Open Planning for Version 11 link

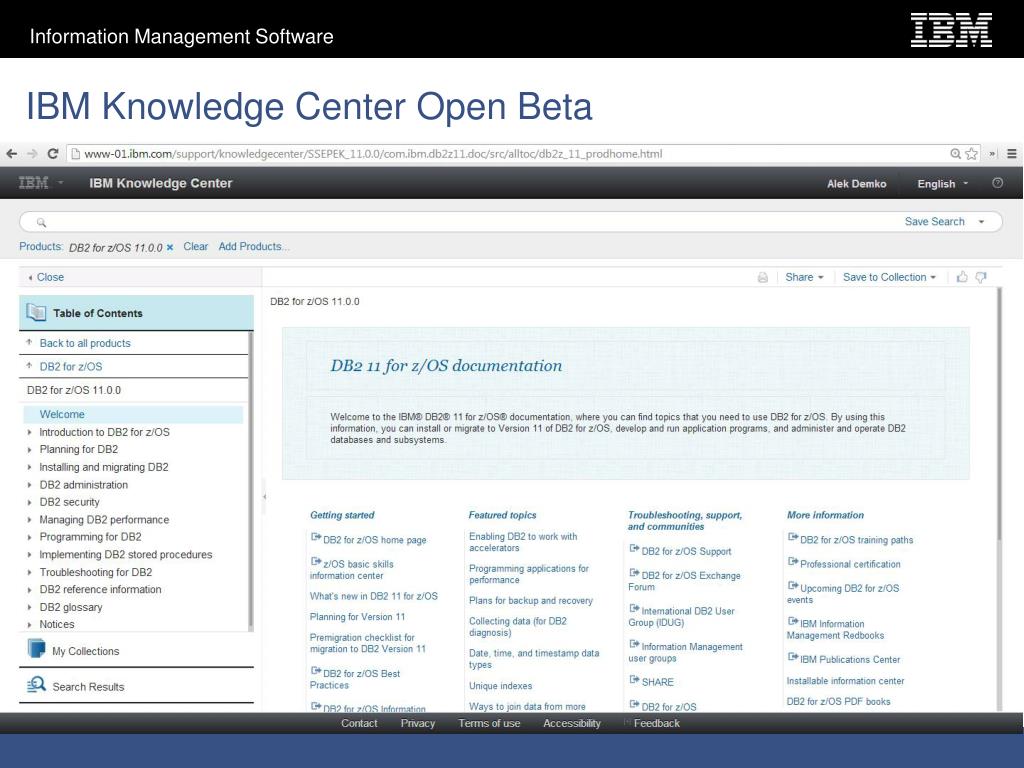coord(357,617)
